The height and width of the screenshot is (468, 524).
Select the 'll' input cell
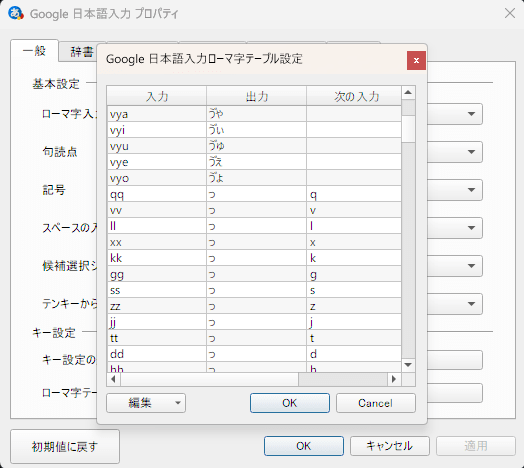(157, 226)
